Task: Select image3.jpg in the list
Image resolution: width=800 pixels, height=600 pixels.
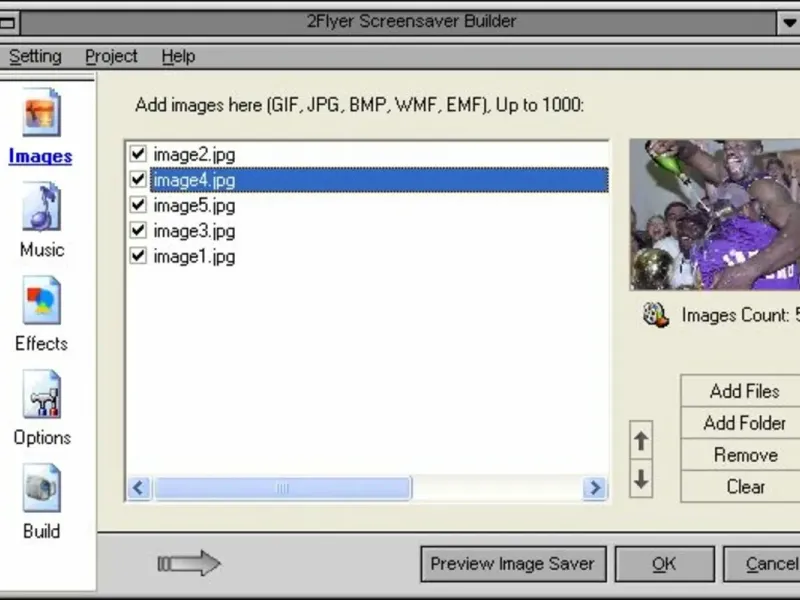Action: pos(194,231)
